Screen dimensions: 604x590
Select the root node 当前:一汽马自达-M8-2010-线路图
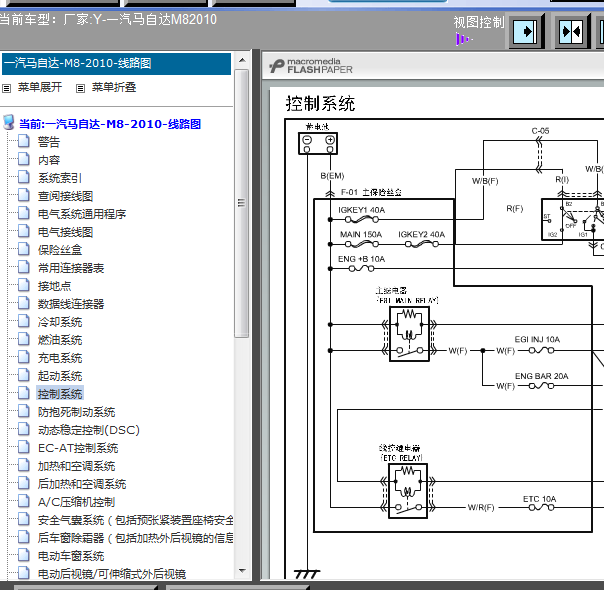110,124
